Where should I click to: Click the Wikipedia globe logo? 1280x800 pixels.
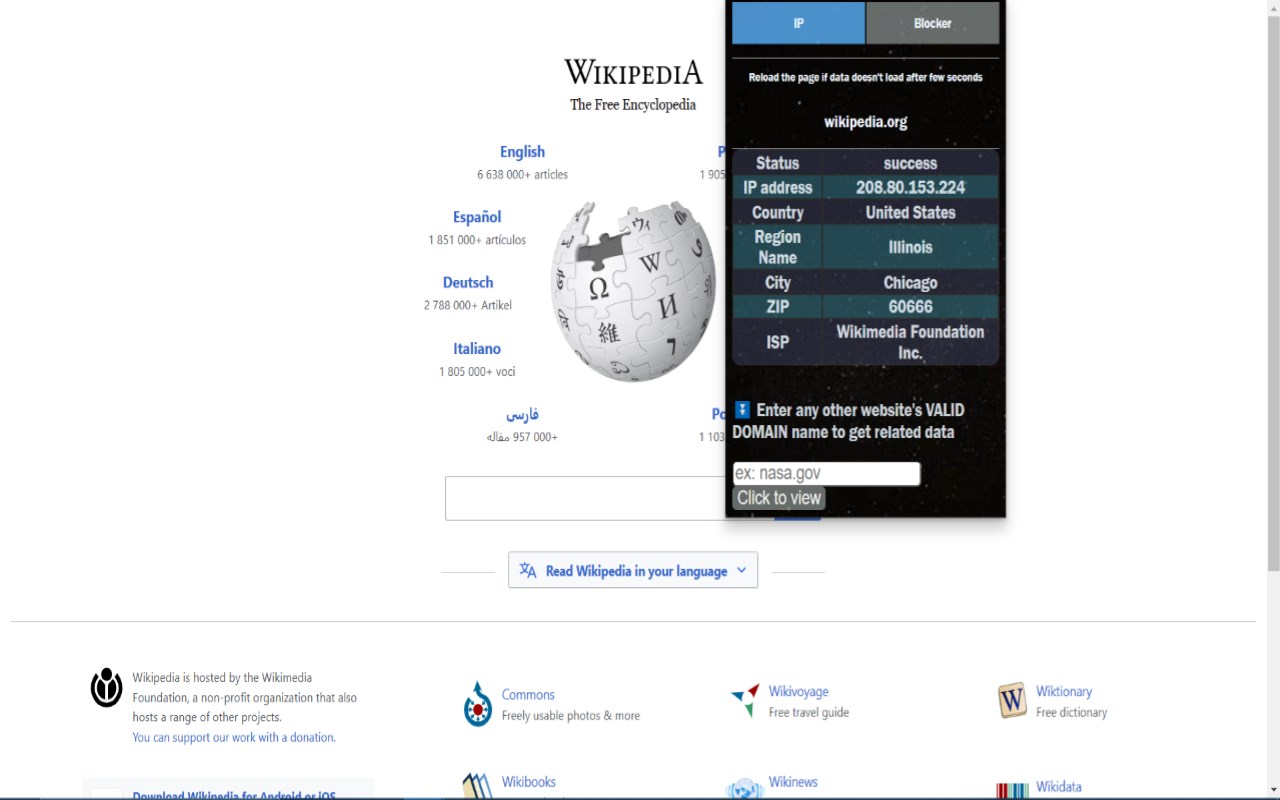point(633,291)
